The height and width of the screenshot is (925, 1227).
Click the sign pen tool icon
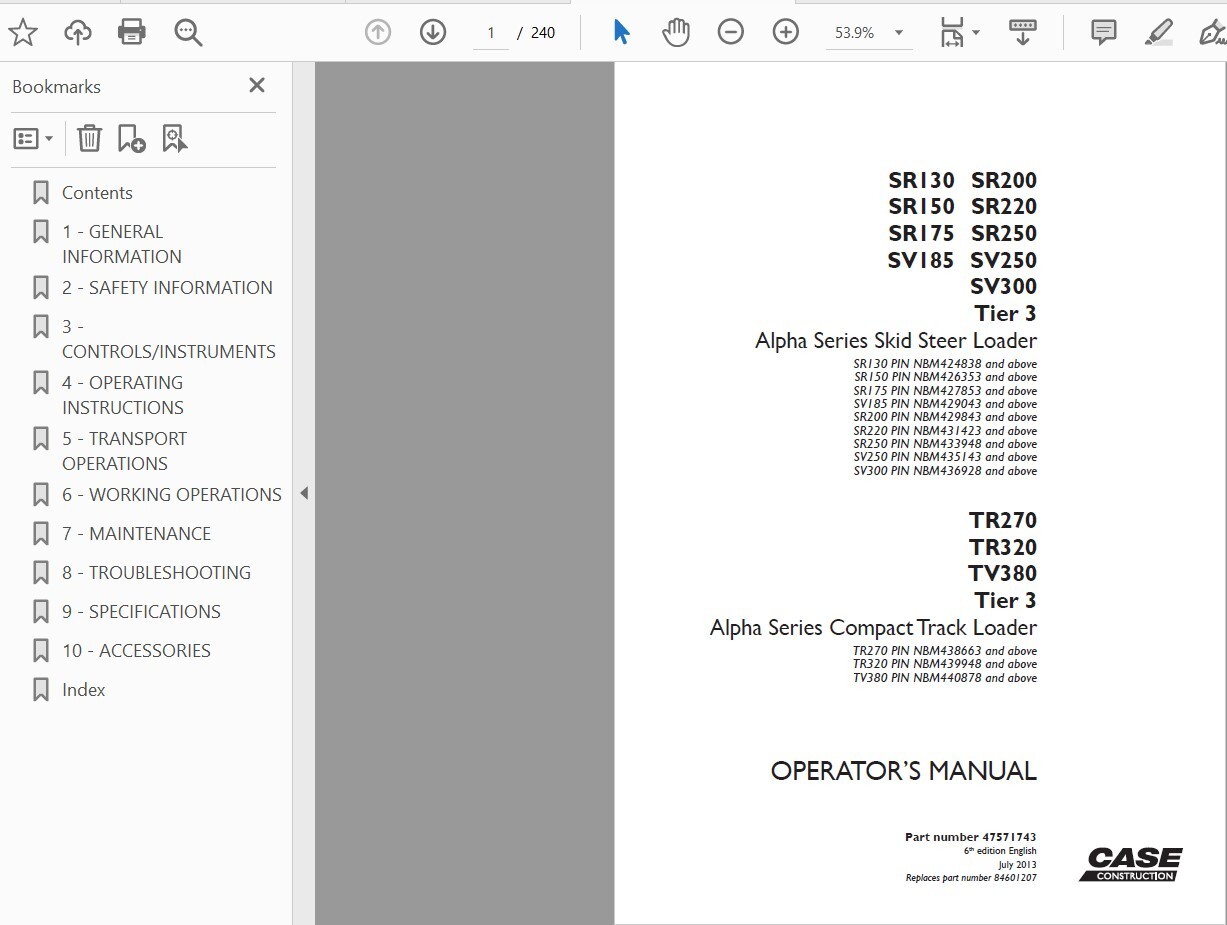pos(1212,33)
